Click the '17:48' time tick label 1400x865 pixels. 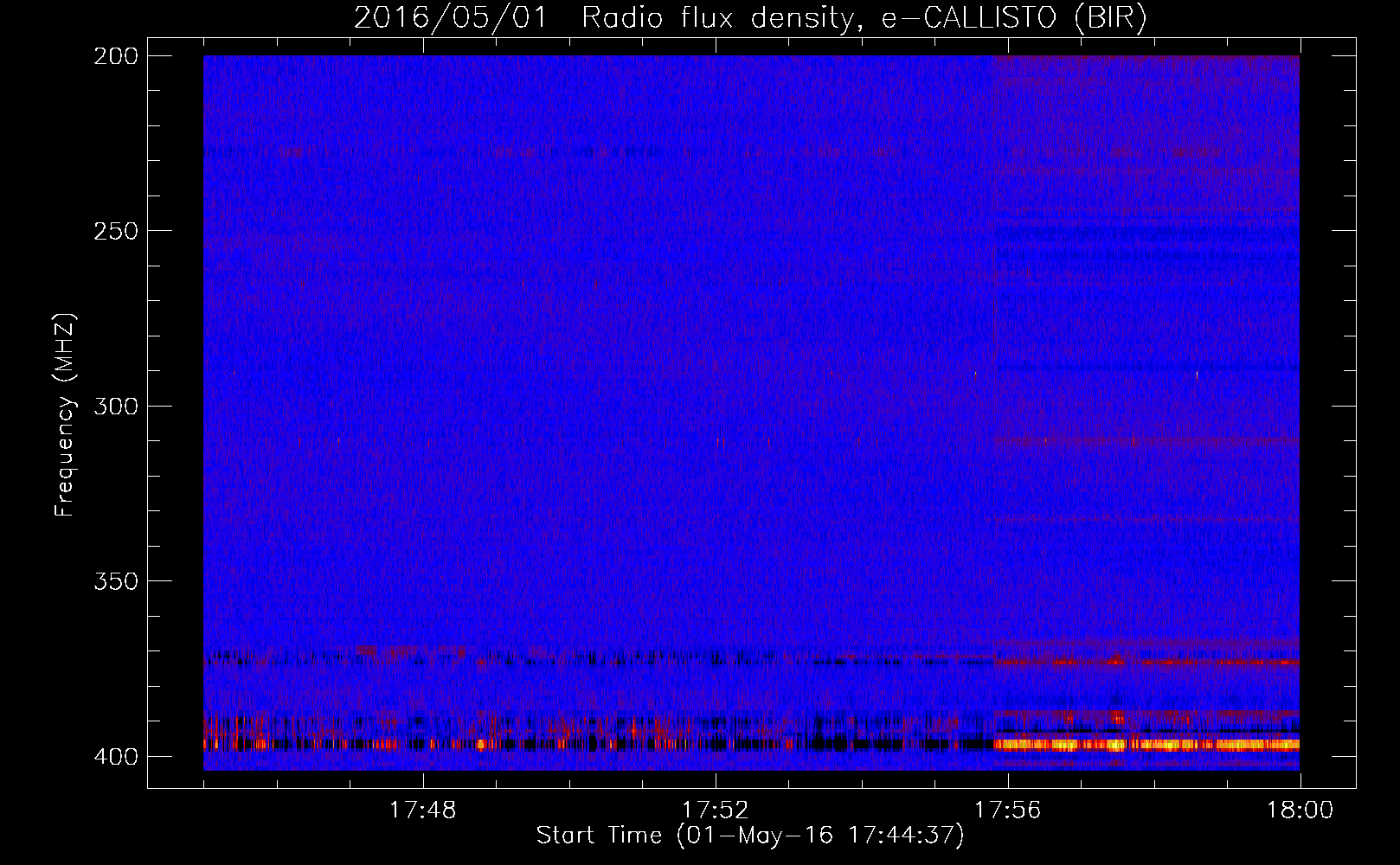pyautogui.click(x=422, y=810)
